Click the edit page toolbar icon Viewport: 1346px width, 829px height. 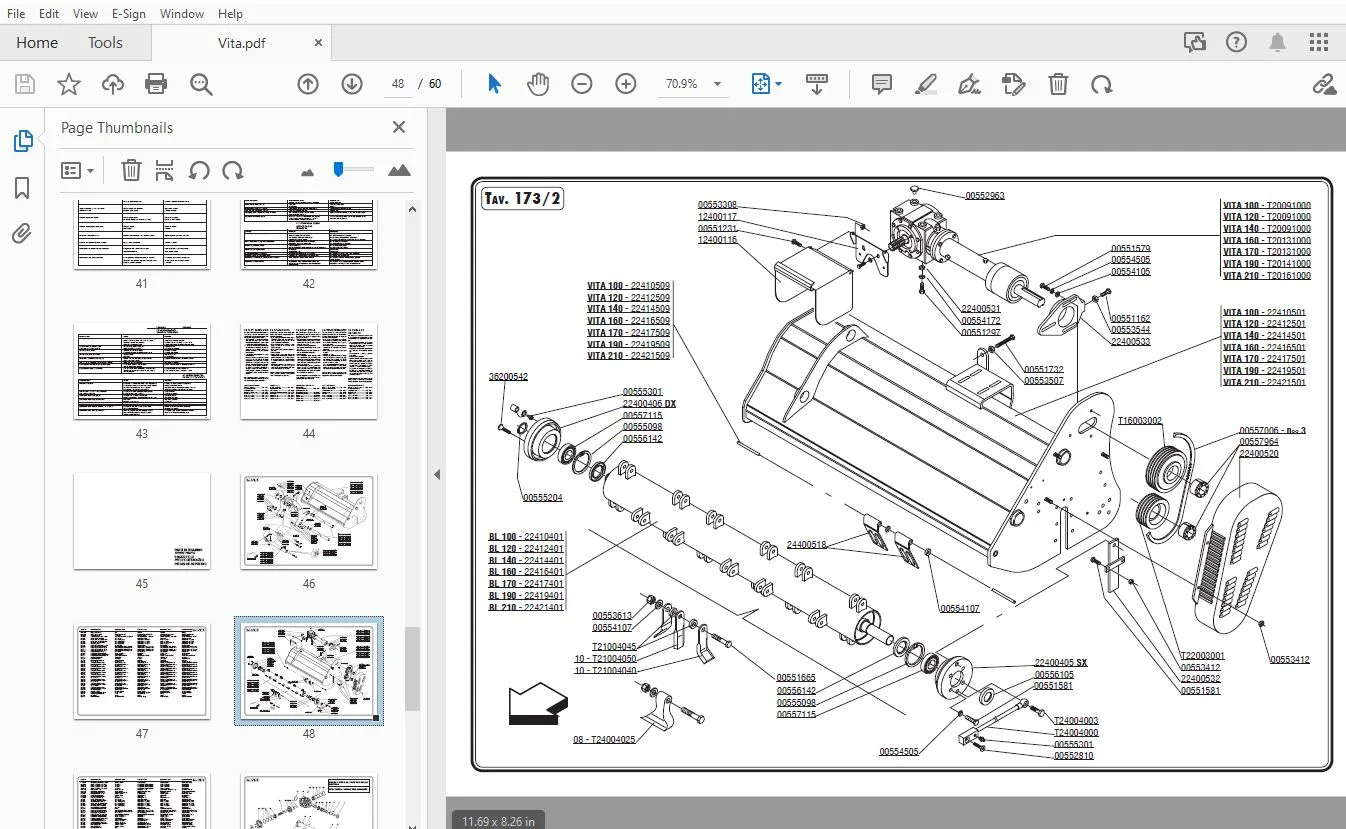1014,84
